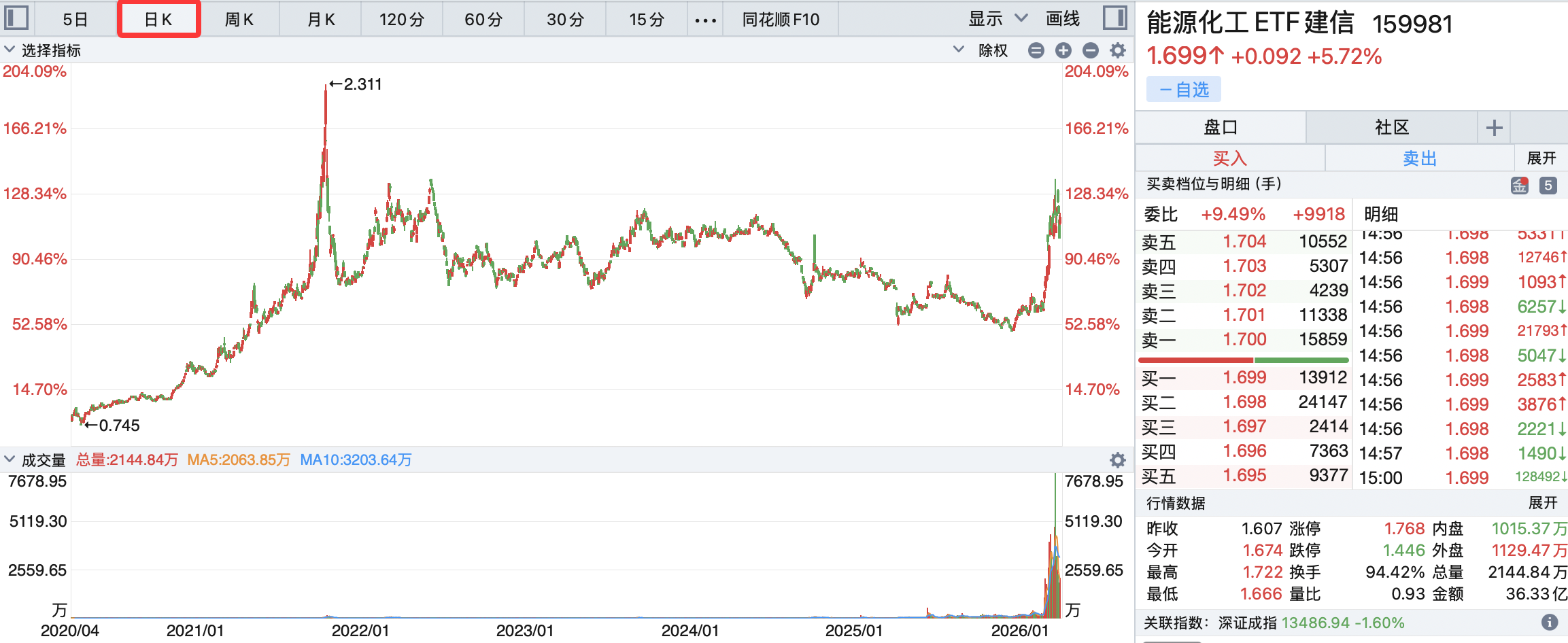Switch to the 社区 tab
1568x643 pixels.
pos(1391,127)
